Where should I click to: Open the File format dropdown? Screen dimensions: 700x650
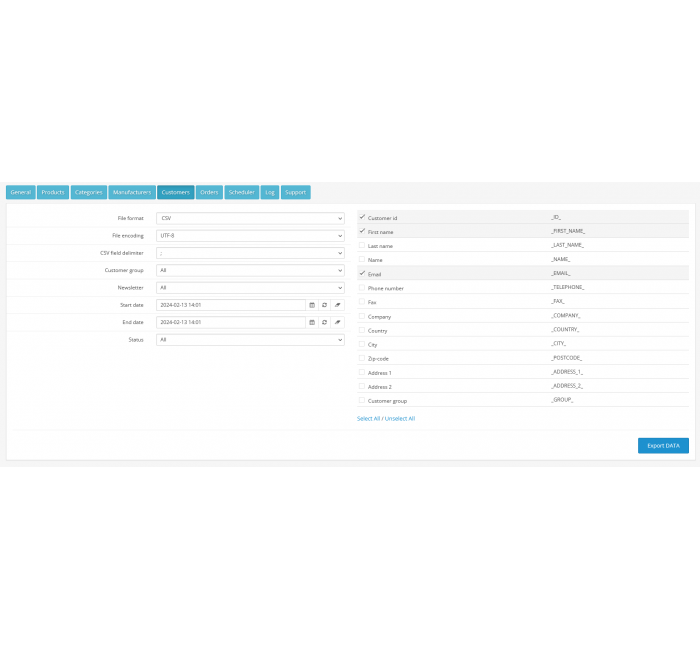250,218
